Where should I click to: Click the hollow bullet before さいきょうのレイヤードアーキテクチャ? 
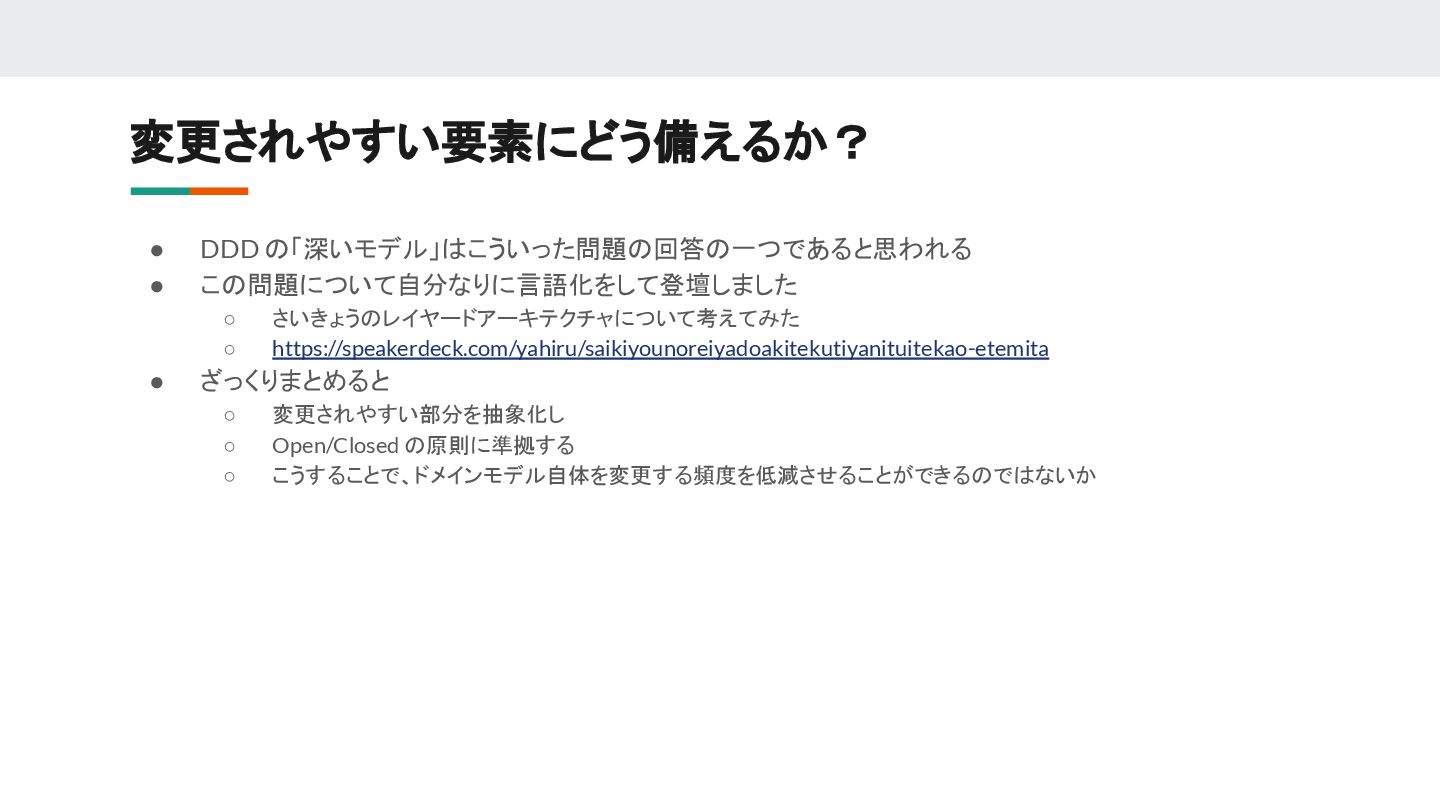(230, 319)
